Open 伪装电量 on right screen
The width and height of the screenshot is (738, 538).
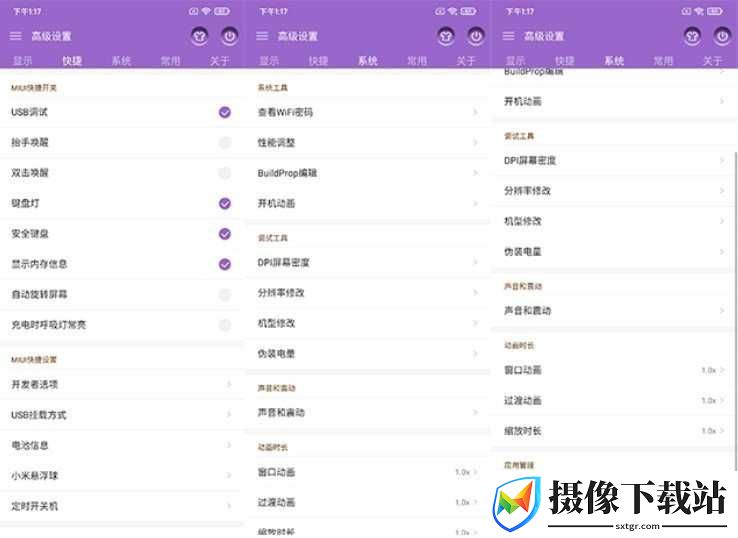[614, 251]
